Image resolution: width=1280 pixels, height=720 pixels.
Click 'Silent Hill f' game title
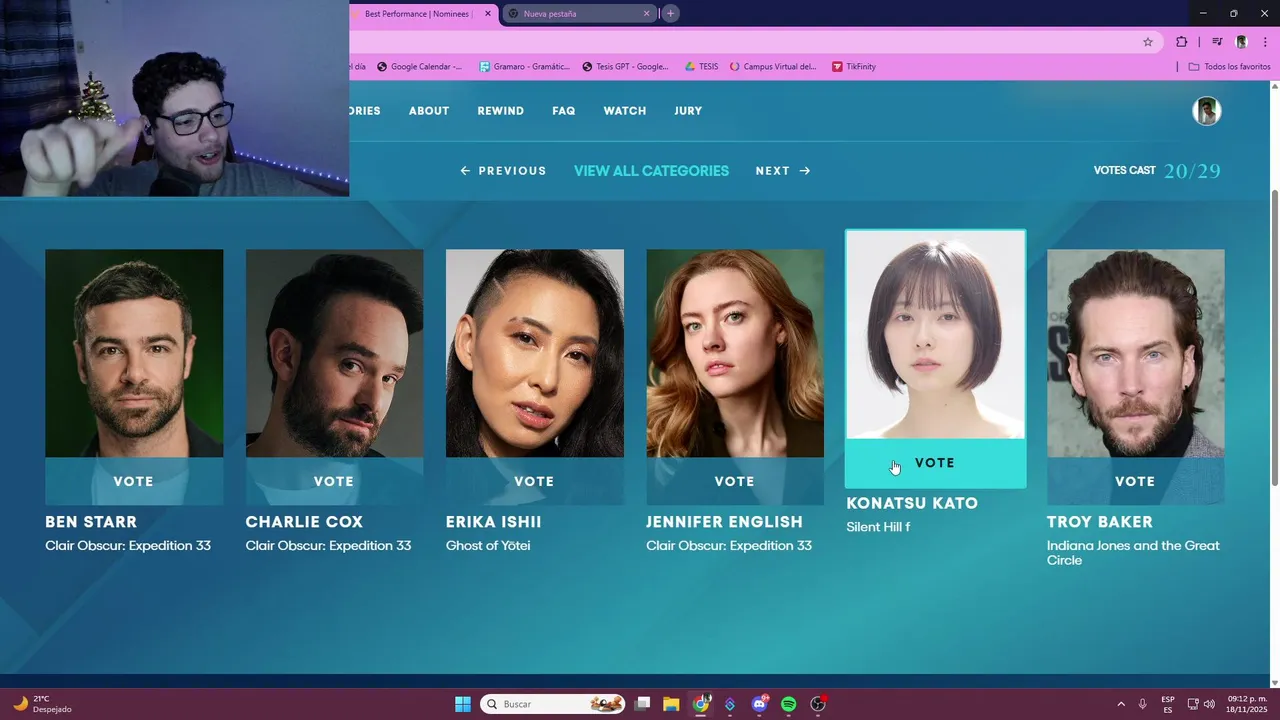[878, 527]
